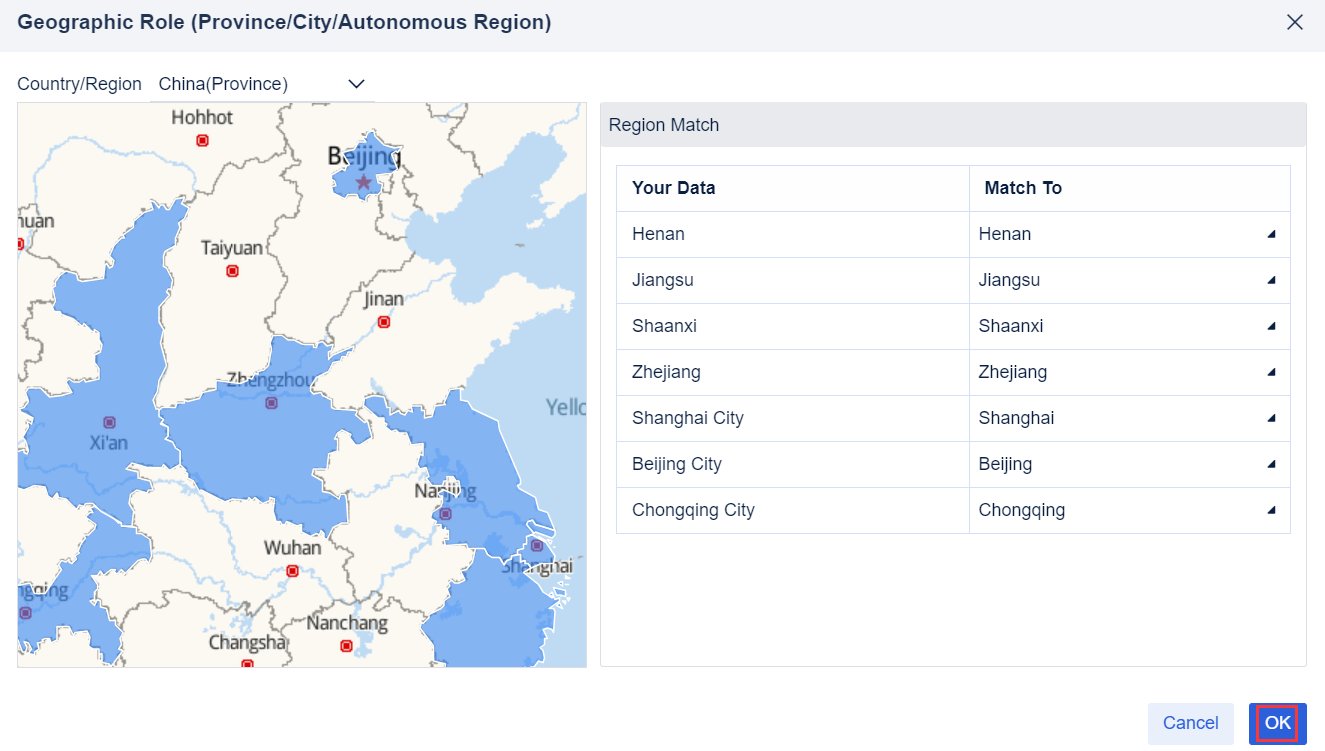Open Zhejiang match-to dropdown arrow

click(1271, 372)
